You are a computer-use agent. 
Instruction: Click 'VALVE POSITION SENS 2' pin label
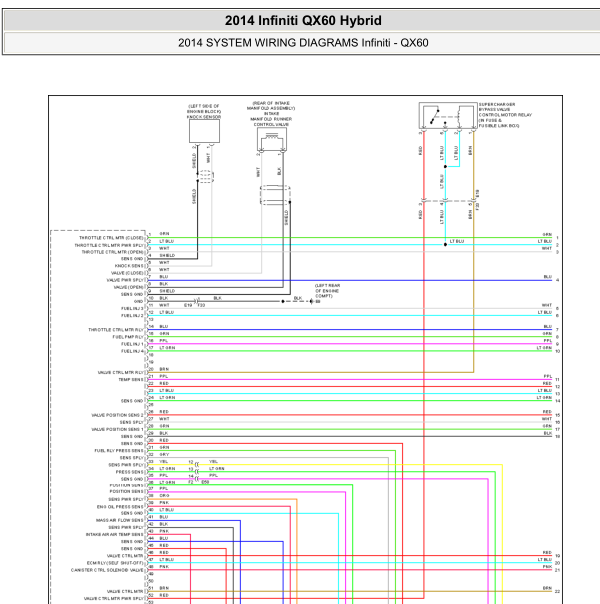click(x=117, y=415)
